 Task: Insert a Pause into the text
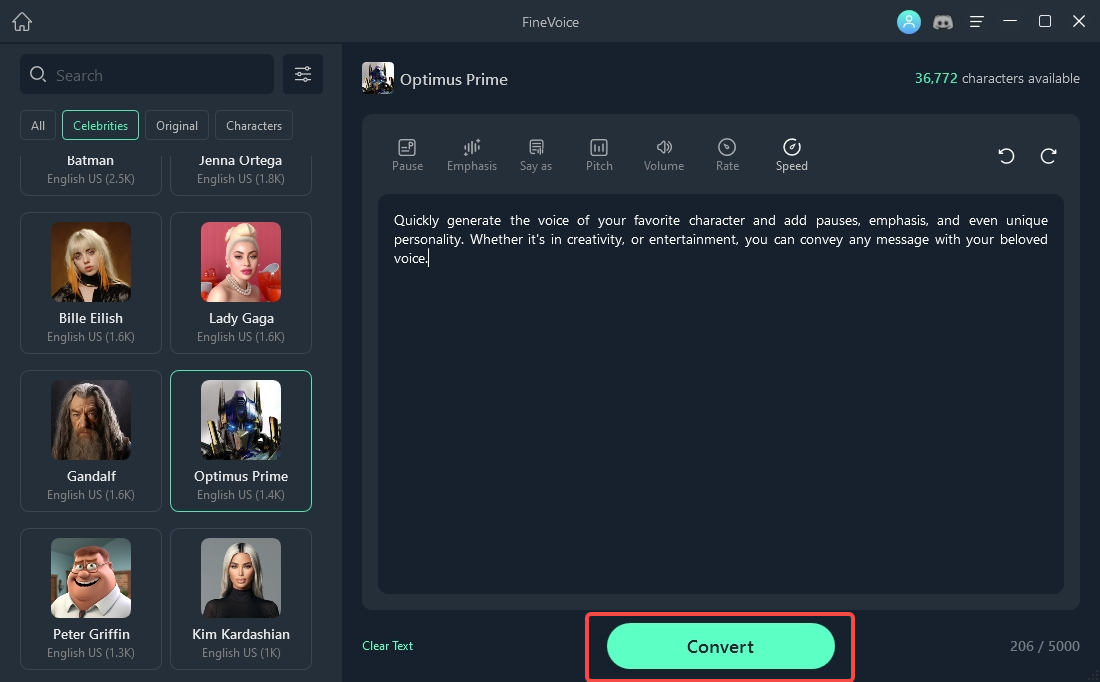click(407, 155)
